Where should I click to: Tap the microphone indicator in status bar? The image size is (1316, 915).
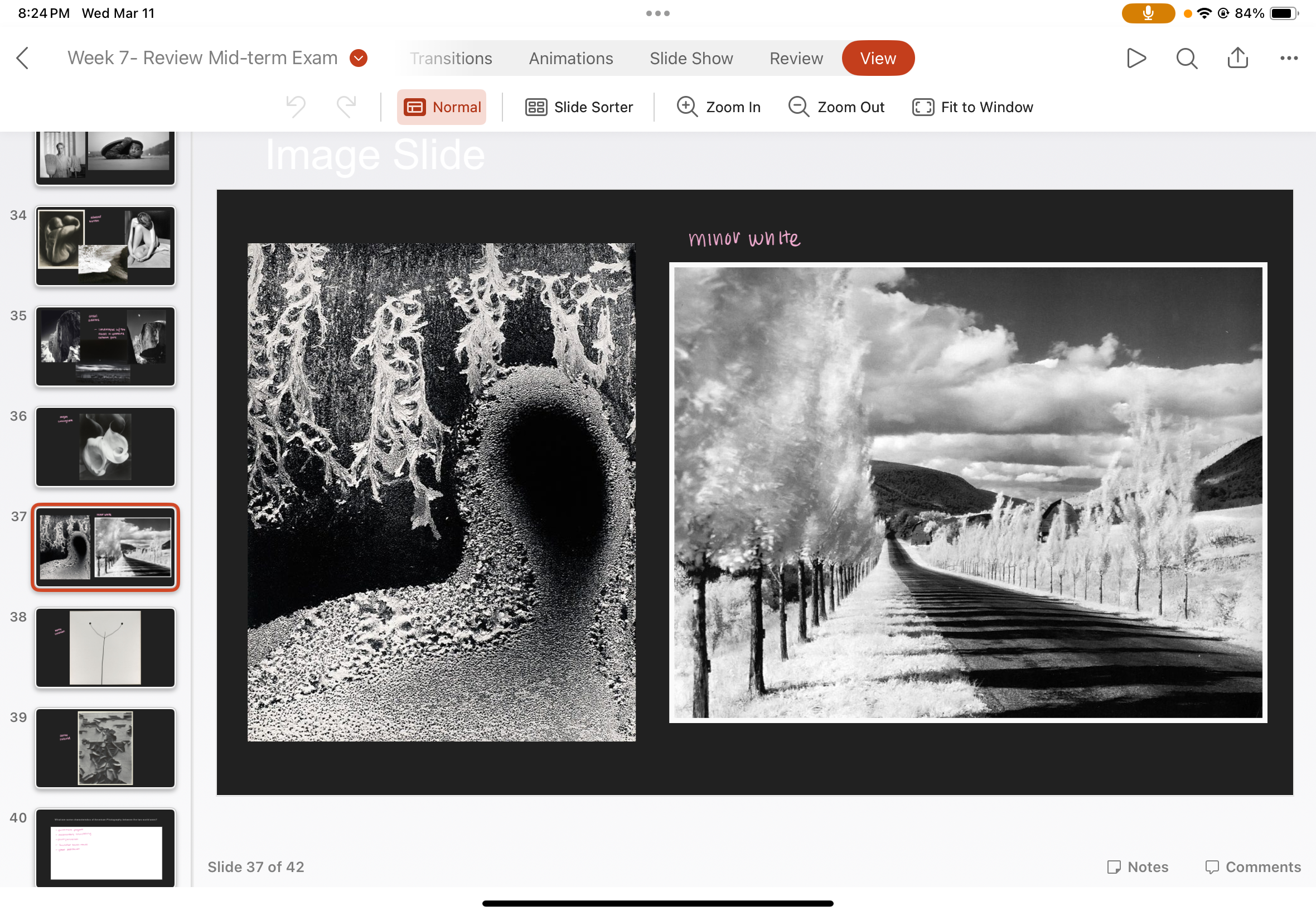point(1148,13)
